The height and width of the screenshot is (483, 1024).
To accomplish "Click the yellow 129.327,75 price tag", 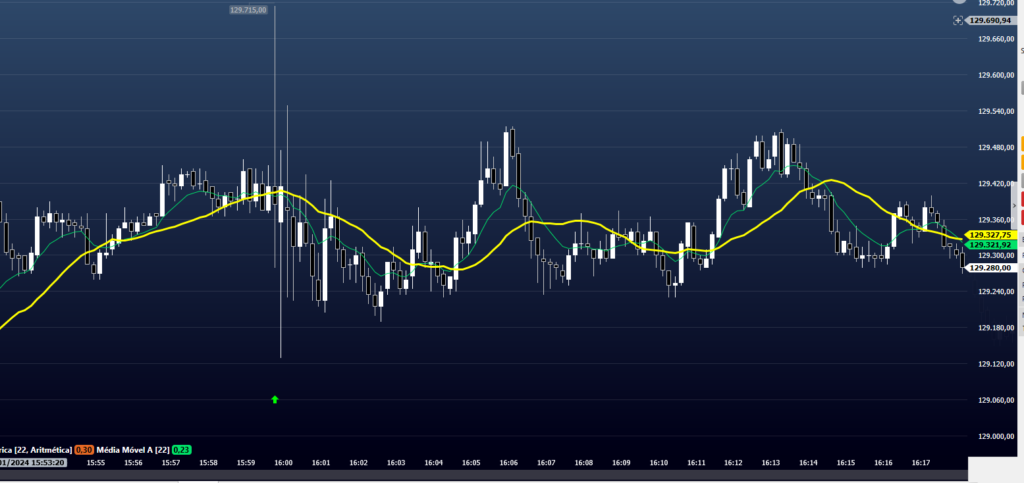I will point(990,235).
